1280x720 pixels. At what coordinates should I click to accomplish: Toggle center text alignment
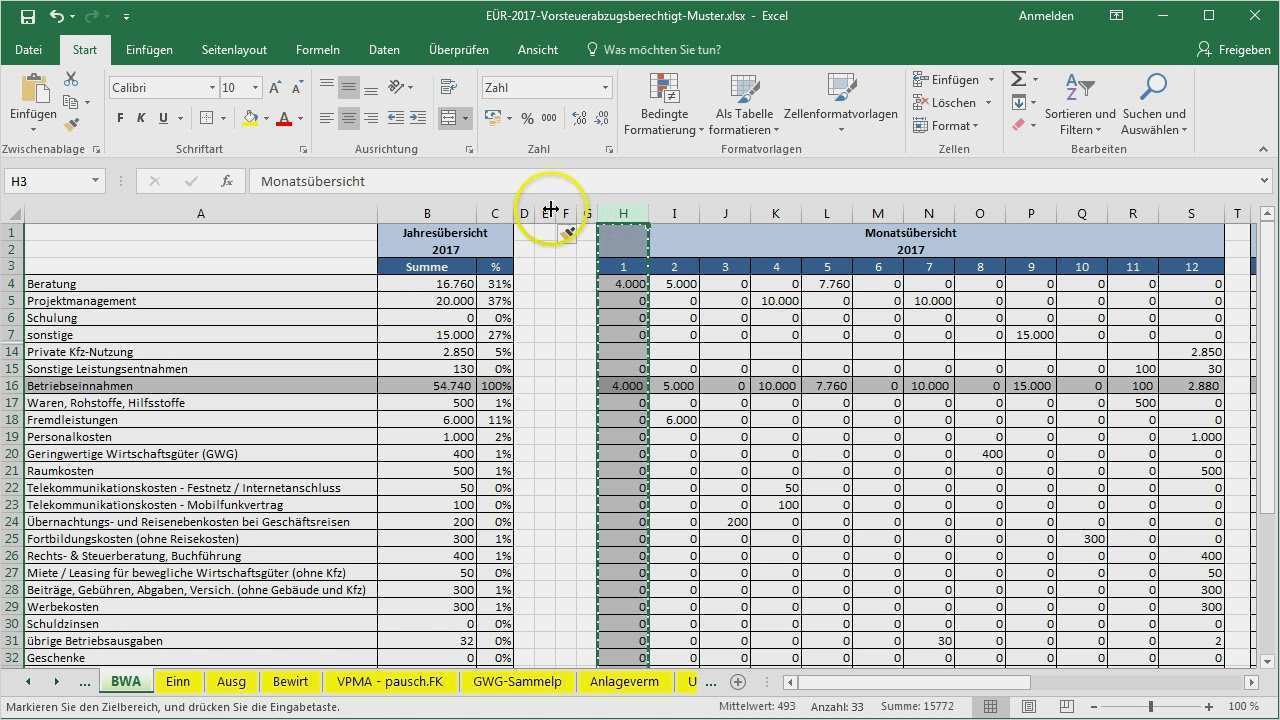tap(348, 118)
